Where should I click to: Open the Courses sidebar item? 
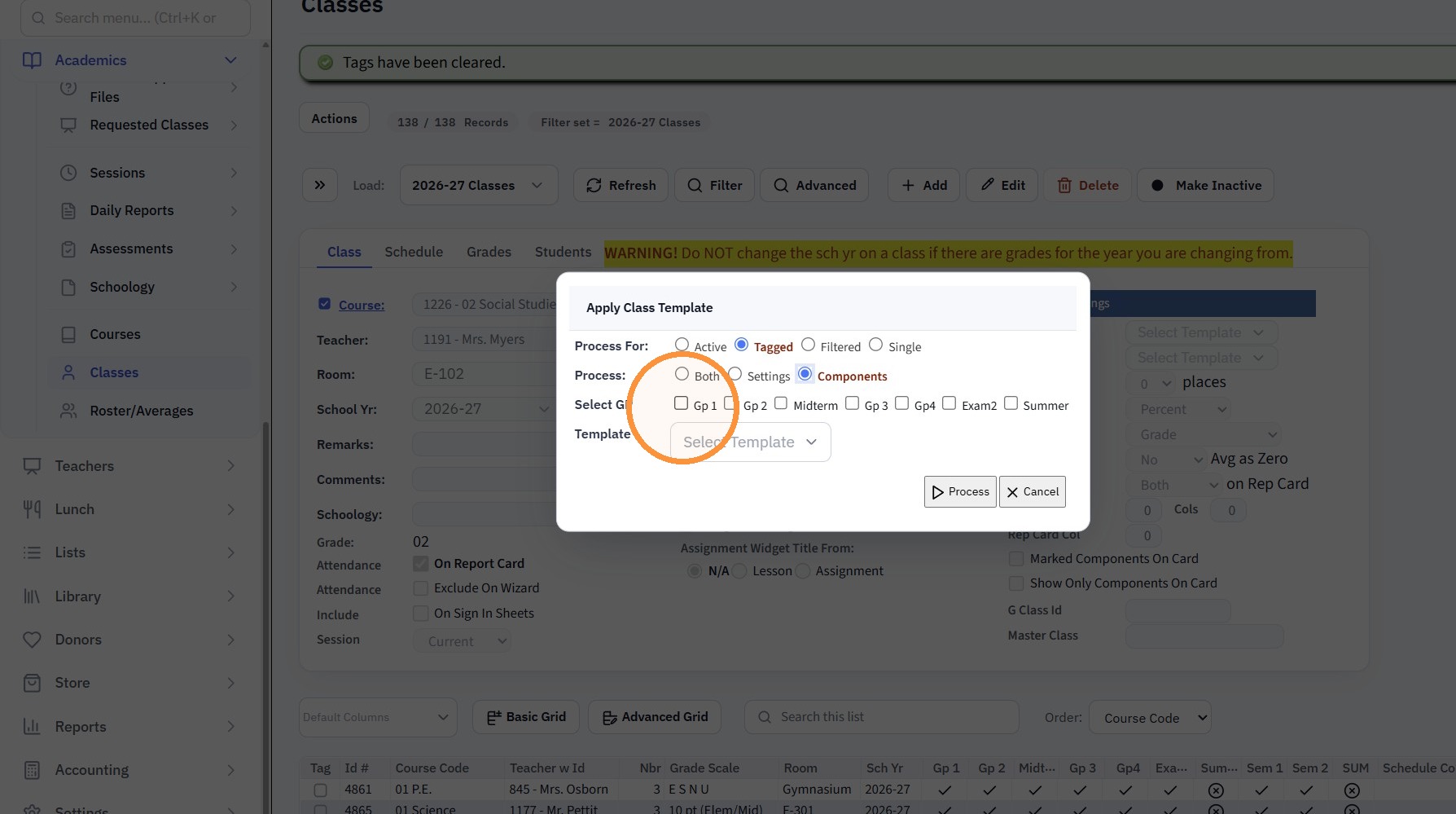(149, 335)
